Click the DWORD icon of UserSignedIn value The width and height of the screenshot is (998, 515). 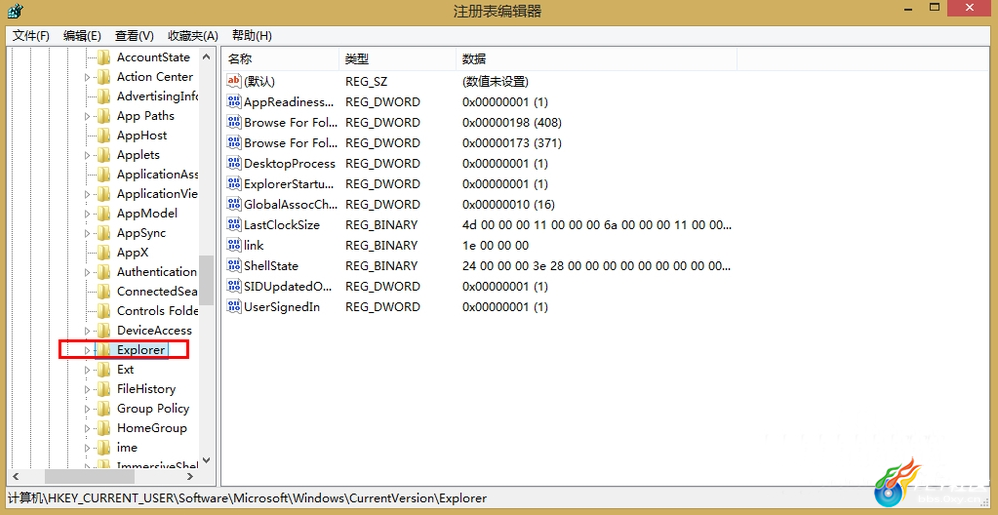click(234, 307)
